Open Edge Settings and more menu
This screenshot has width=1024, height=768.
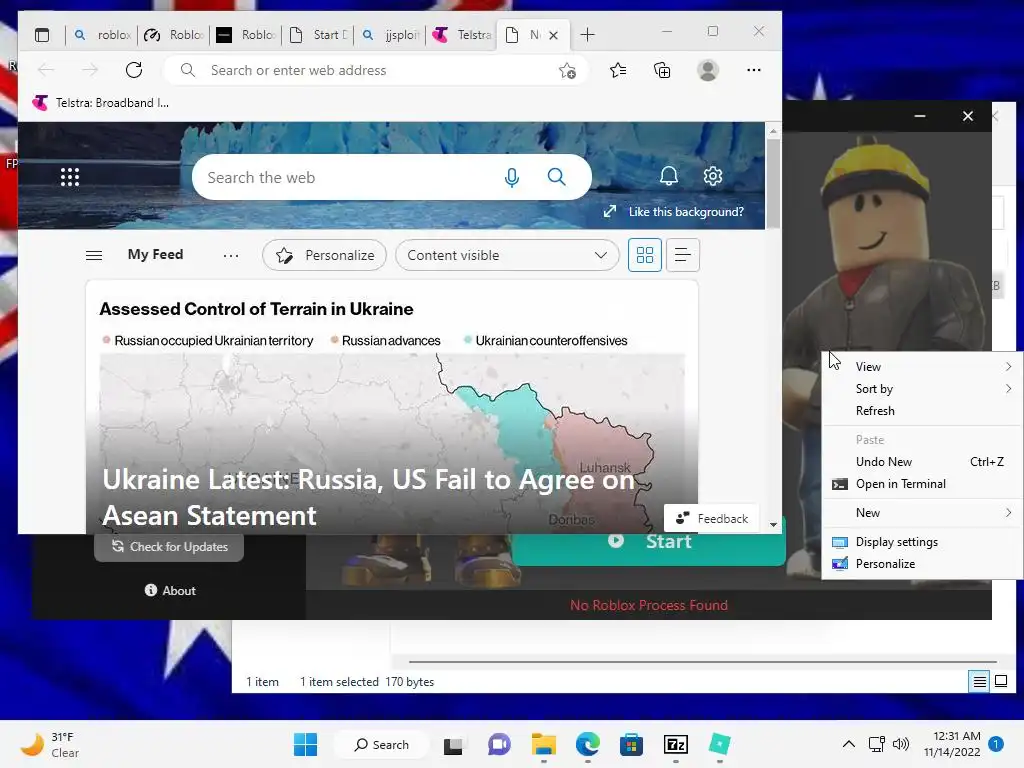coord(754,70)
